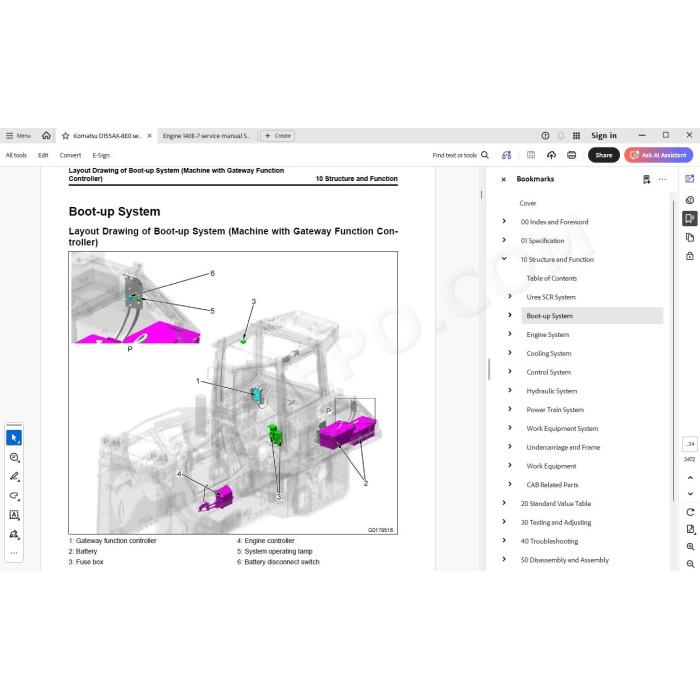Select the Cooling System bookmark
The height and width of the screenshot is (700, 700).
(x=549, y=353)
